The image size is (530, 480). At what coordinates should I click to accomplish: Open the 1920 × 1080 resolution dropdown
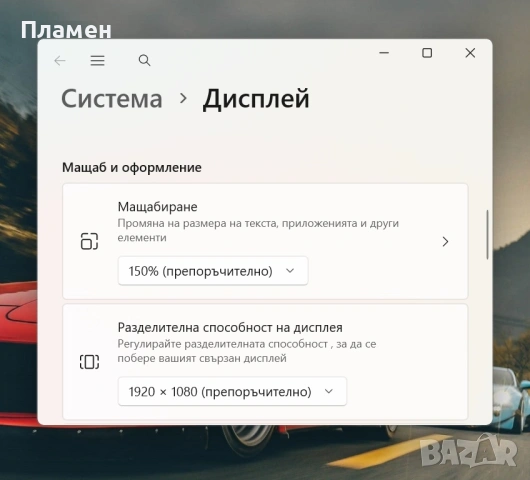click(232, 391)
